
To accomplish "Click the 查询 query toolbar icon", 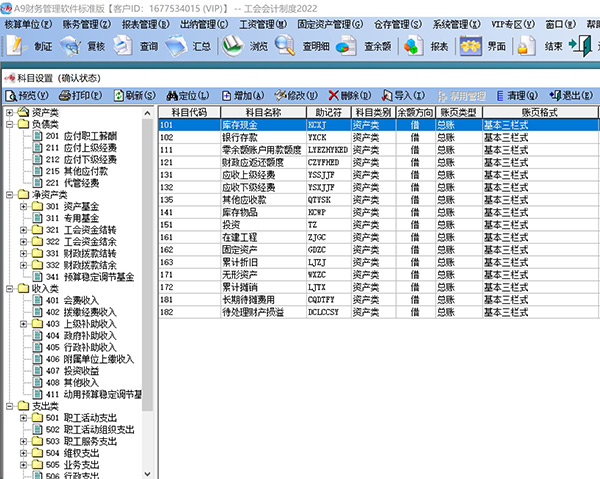I will (x=136, y=45).
